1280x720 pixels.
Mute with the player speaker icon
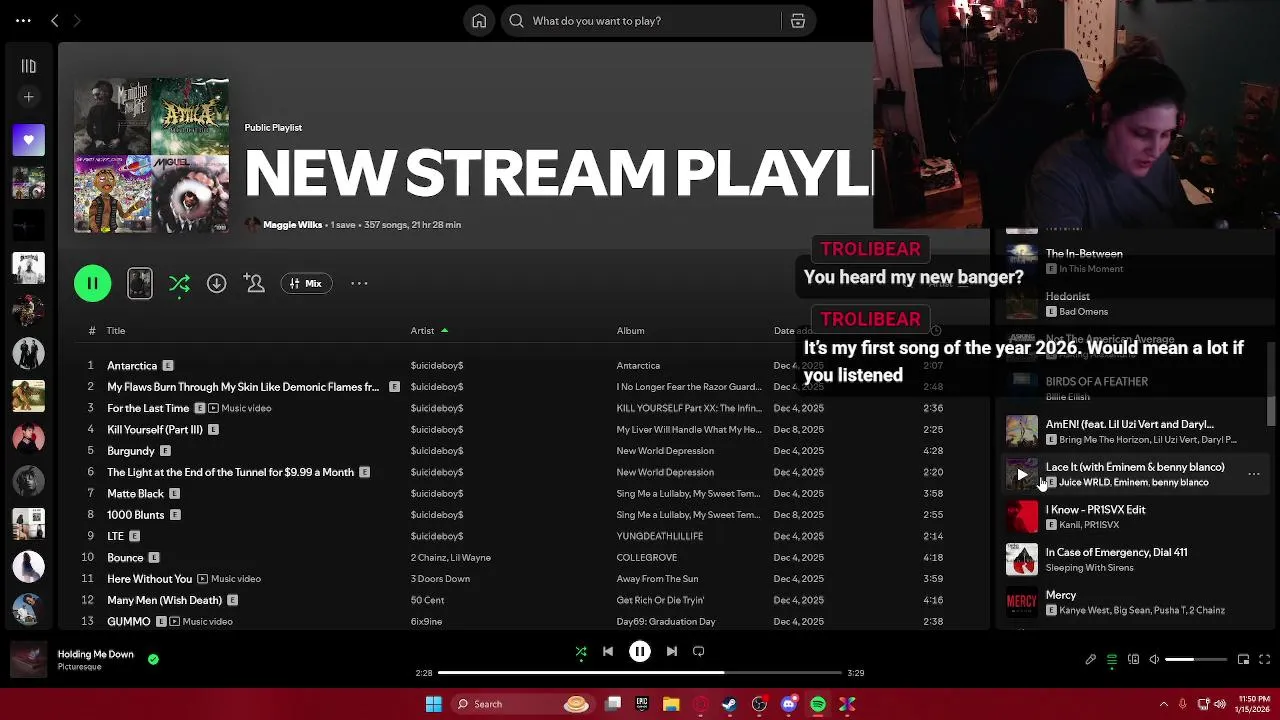tap(1154, 659)
